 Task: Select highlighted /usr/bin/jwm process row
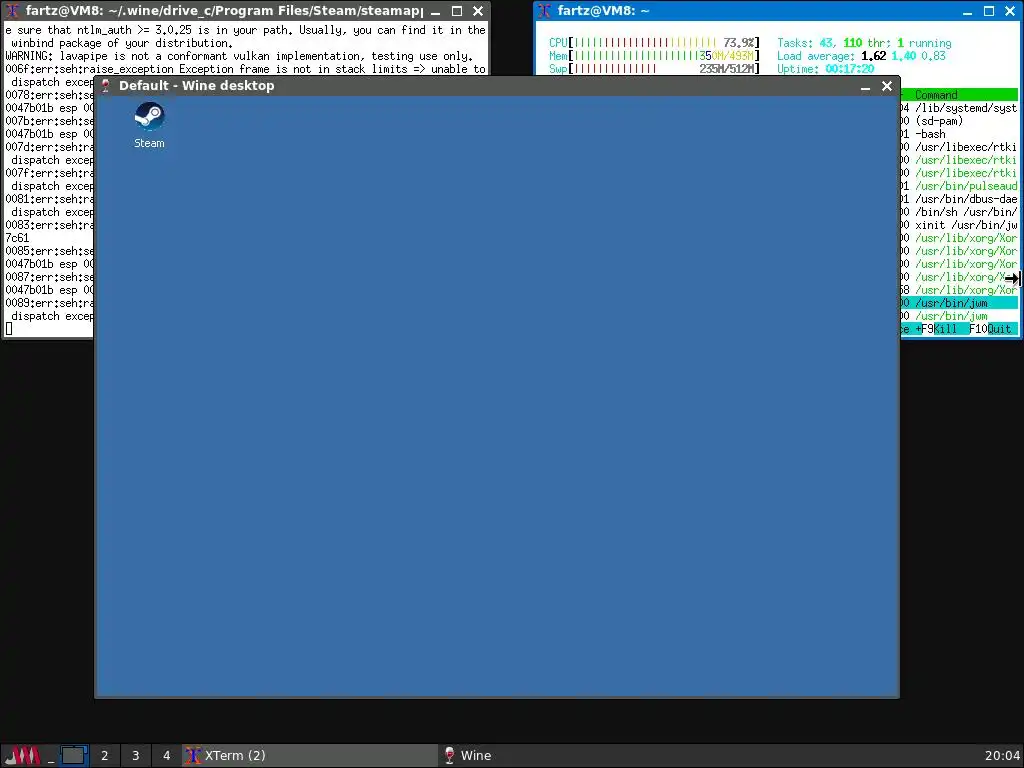tap(959, 303)
